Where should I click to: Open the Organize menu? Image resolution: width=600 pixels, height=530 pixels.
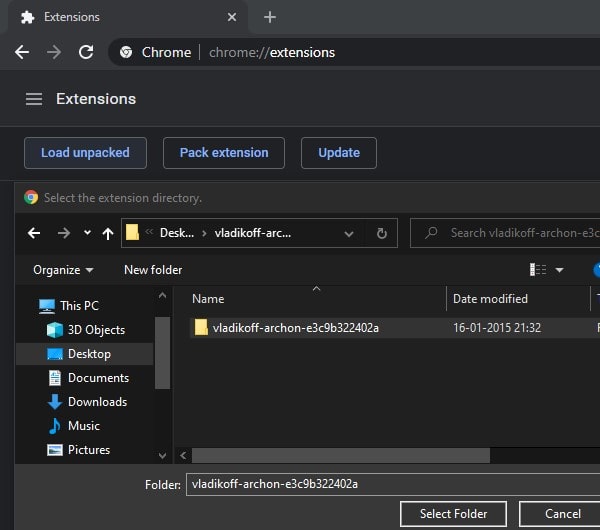click(x=63, y=270)
